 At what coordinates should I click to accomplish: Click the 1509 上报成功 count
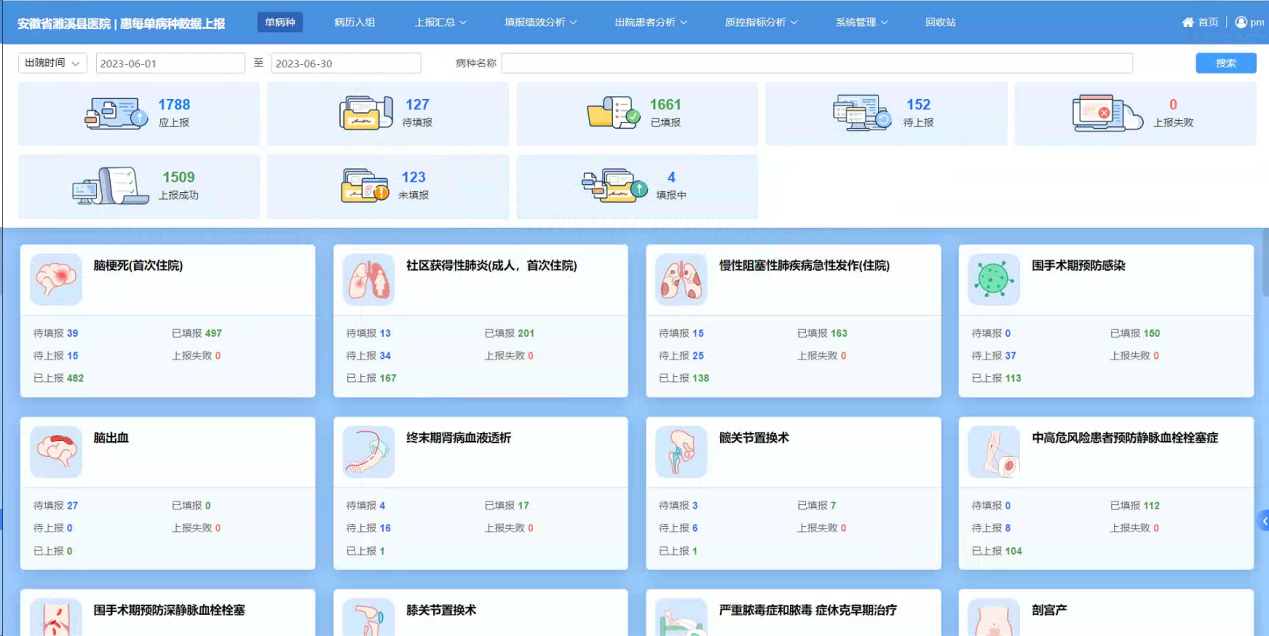tap(179, 177)
